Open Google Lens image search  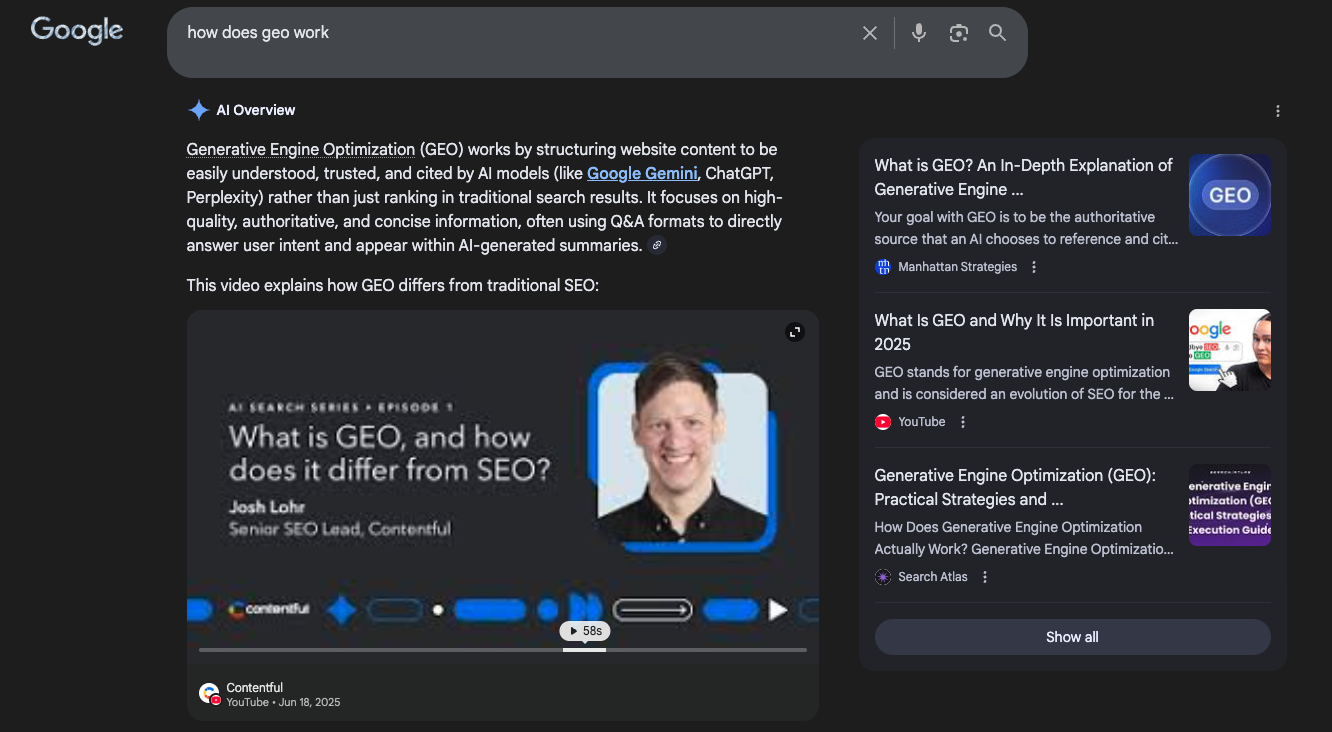[x=958, y=33]
